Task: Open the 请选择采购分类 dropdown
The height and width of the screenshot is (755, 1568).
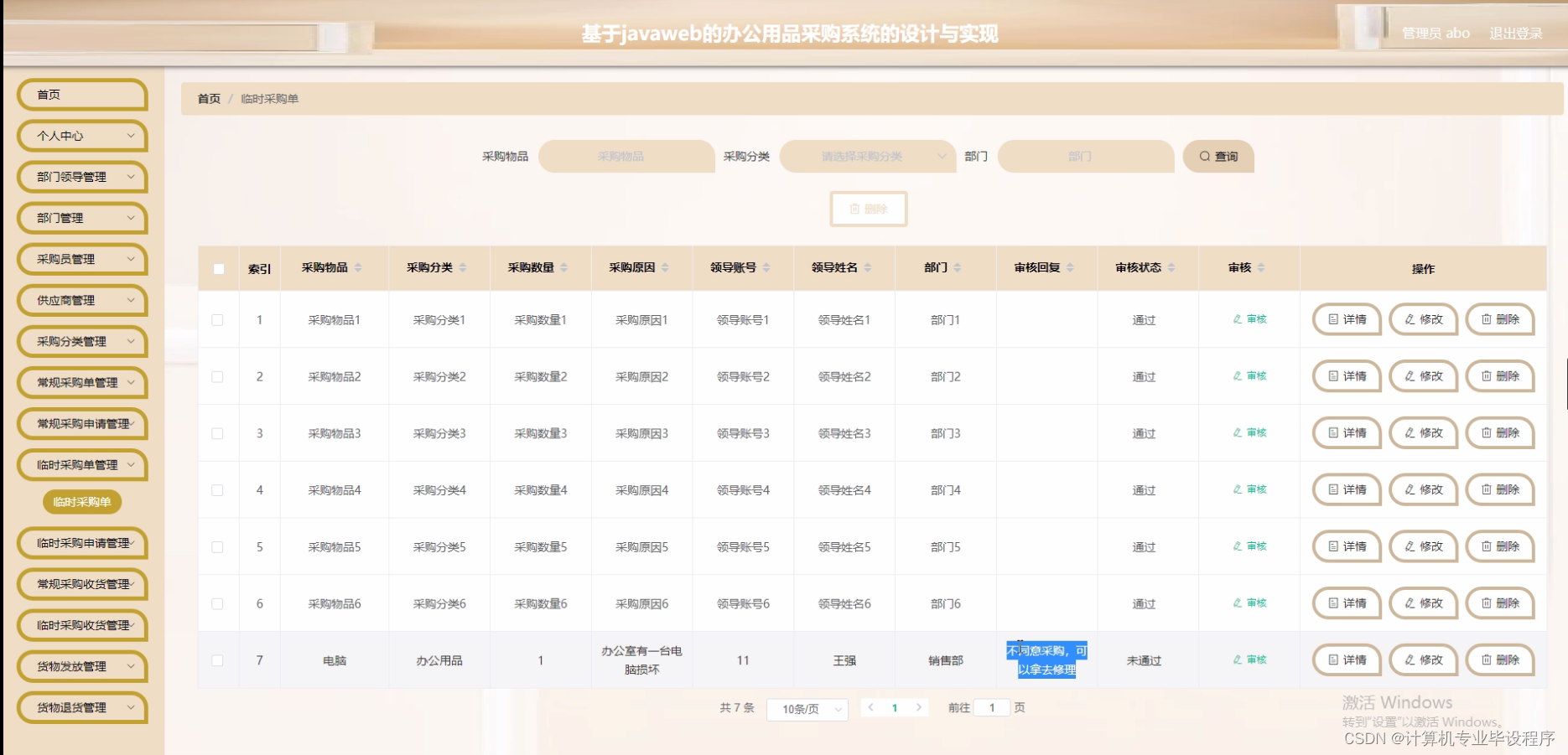Action: pyautogui.click(x=868, y=156)
